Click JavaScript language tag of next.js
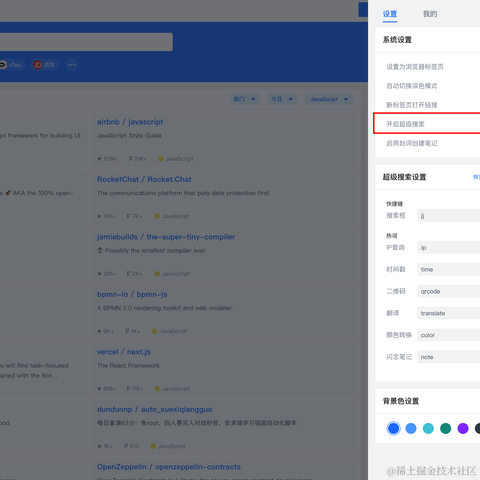The height and width of the screenshot is (480, 480). (172, 389)
